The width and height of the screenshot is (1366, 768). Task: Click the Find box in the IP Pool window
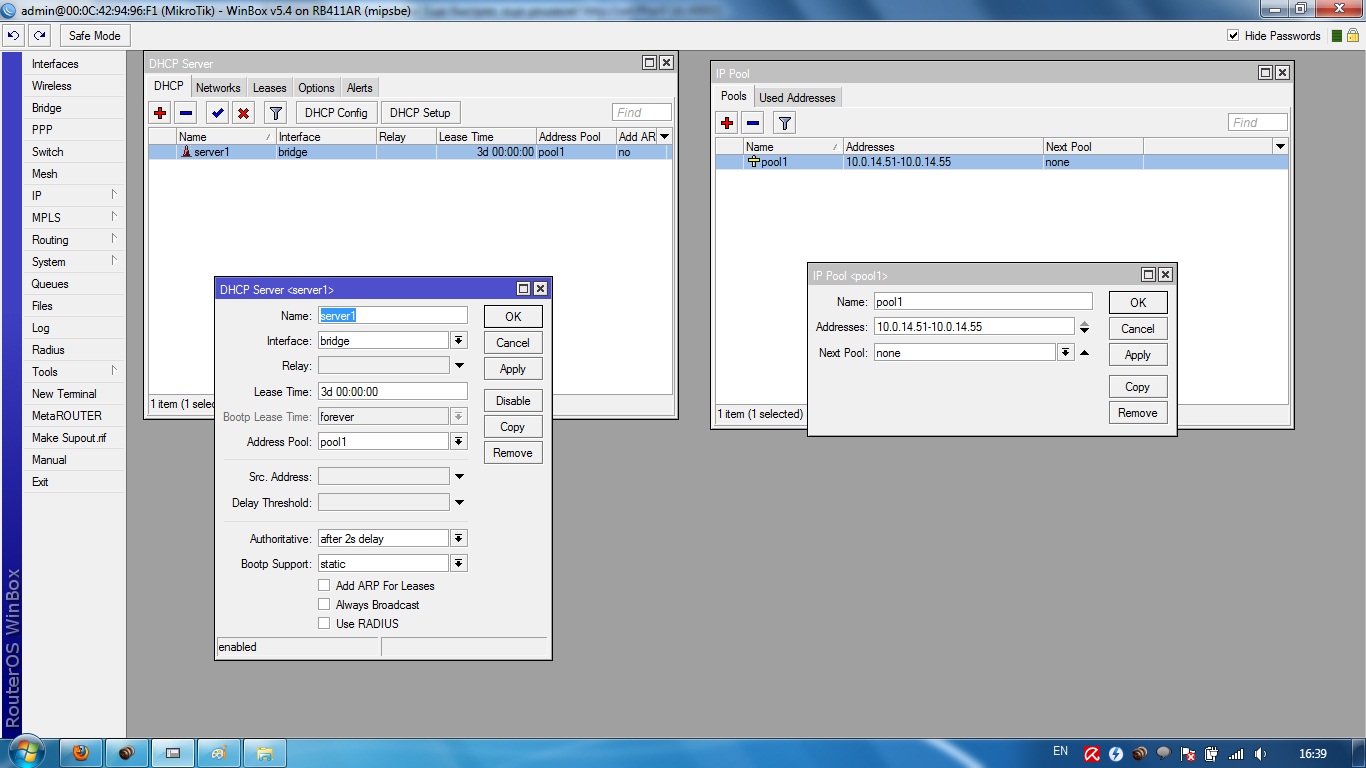tap(1258, 123)
